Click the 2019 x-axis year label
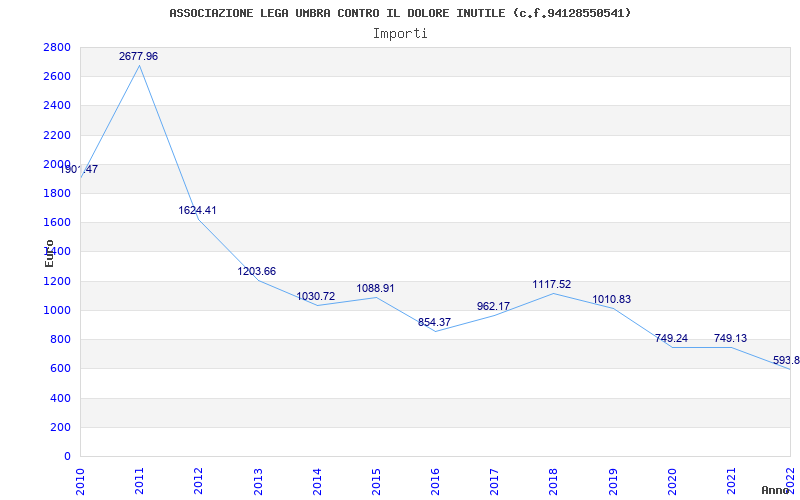The width and height of the screenshot is (800, 500). point(613,481)
